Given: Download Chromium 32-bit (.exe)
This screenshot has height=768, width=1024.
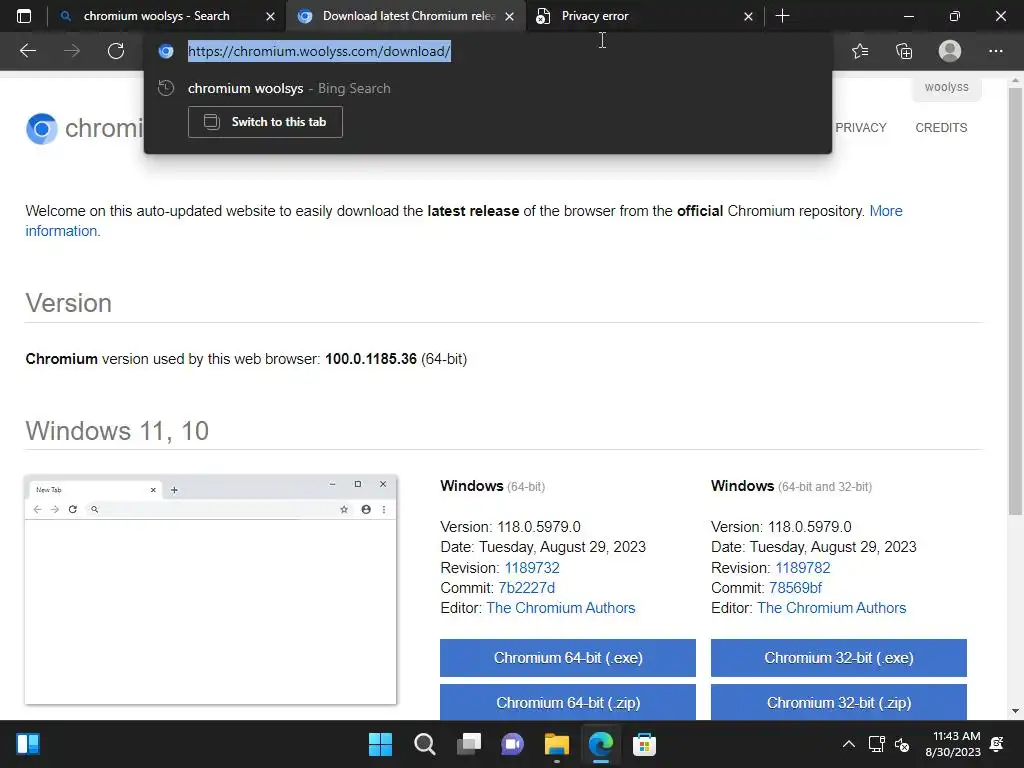Looking at the screenshot, I should tap(839, 658).
